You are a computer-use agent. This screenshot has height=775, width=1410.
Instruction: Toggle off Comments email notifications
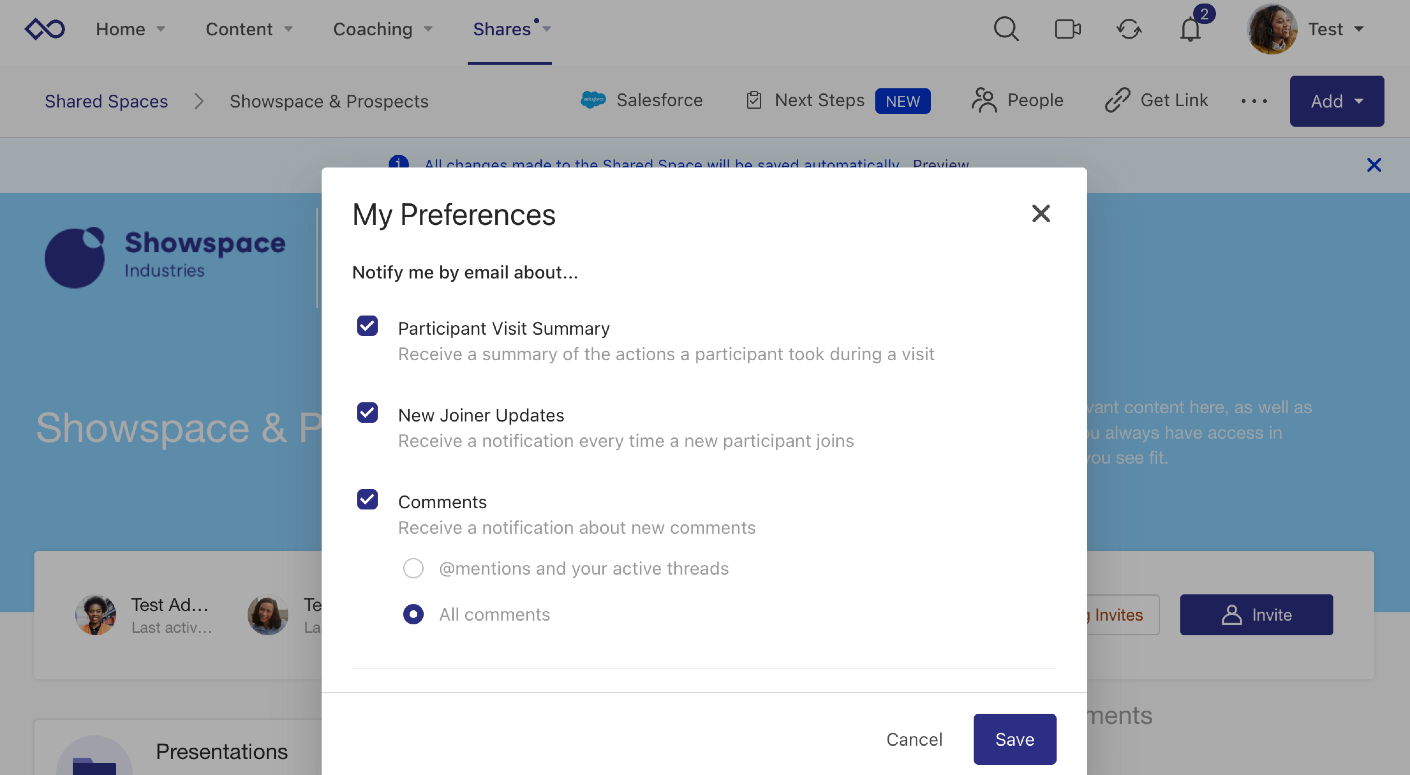367,499
